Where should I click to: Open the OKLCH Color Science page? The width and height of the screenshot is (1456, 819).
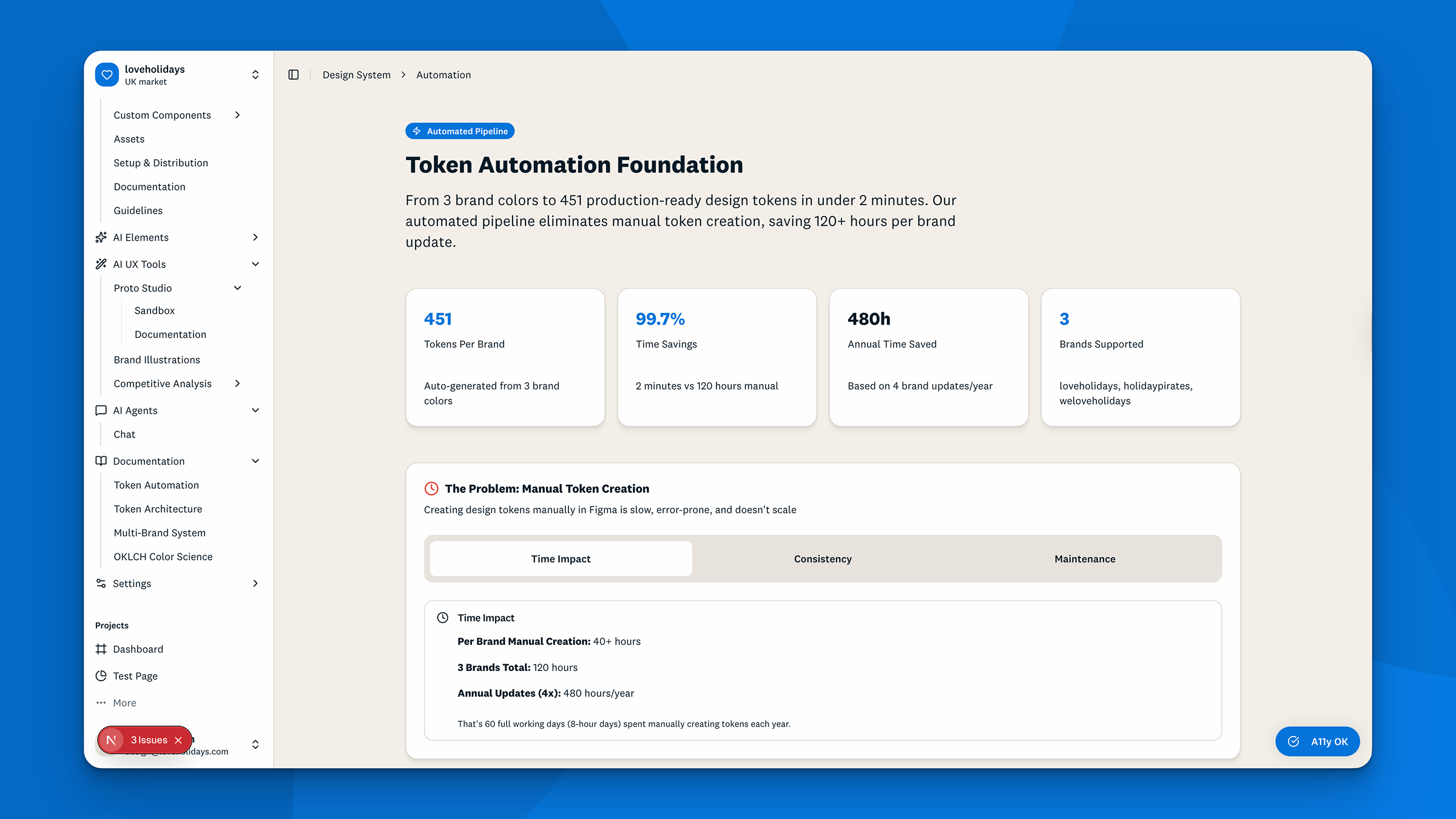coord(163,556)
